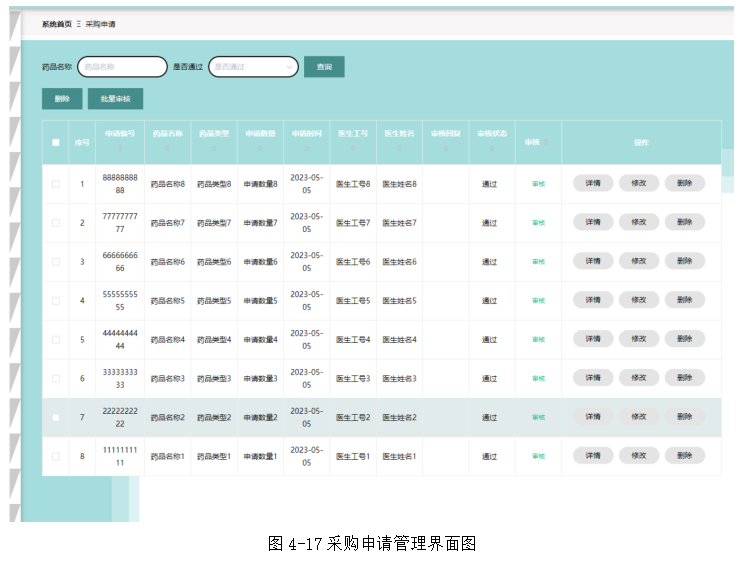Screen dimensions: 752x564
Task: Click 审核 link in row 1
Action: [539, 184]
